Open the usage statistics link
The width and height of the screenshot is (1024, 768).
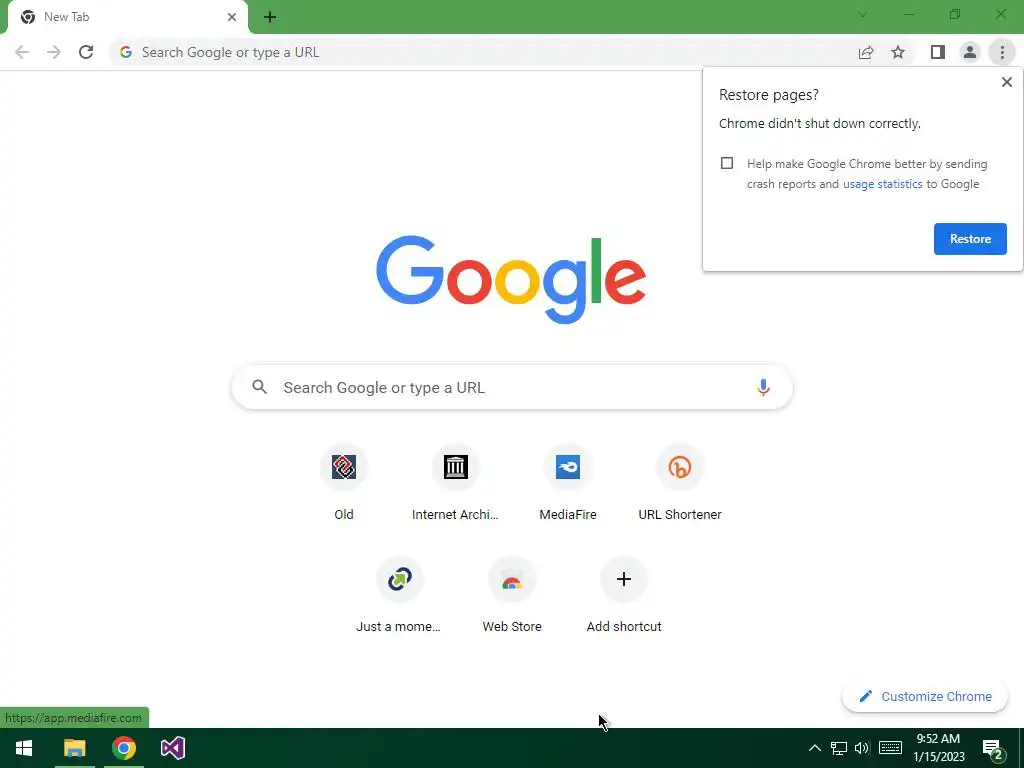tap(882, 184)
